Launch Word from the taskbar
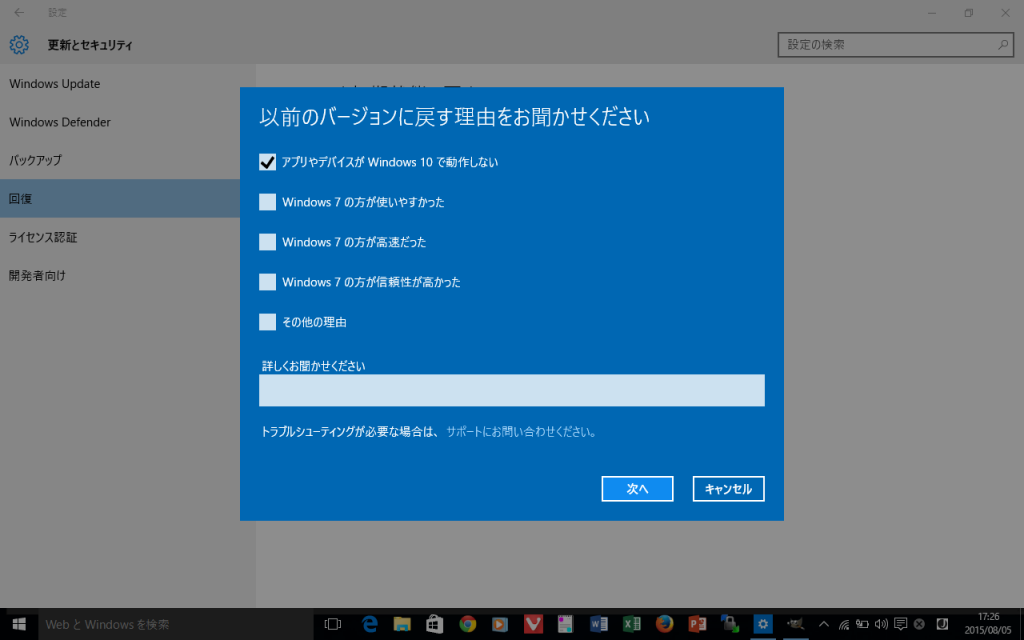Screen dimensions: 1024x640 point(598,624)
